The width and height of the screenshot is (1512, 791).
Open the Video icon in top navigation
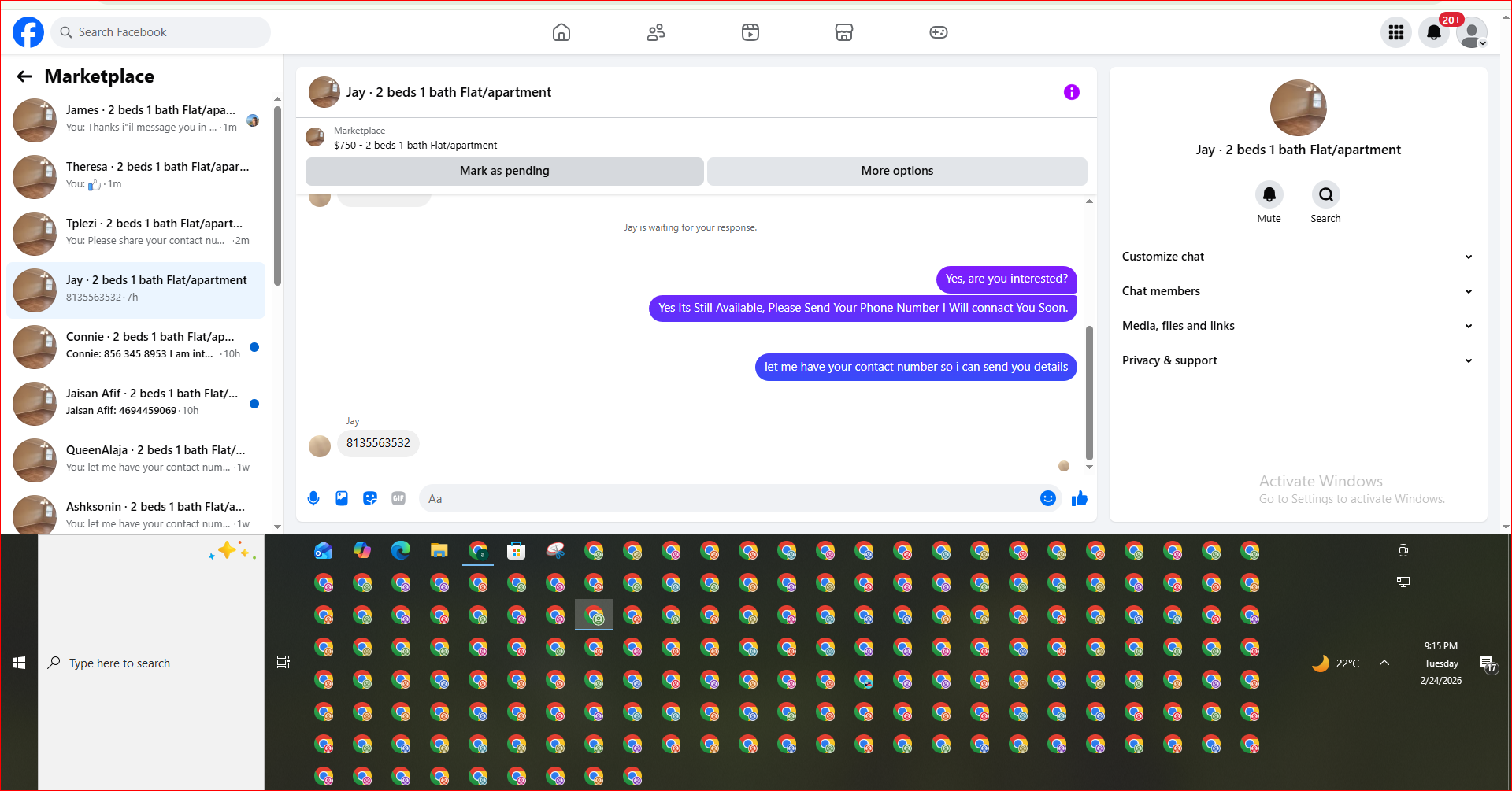750,32
